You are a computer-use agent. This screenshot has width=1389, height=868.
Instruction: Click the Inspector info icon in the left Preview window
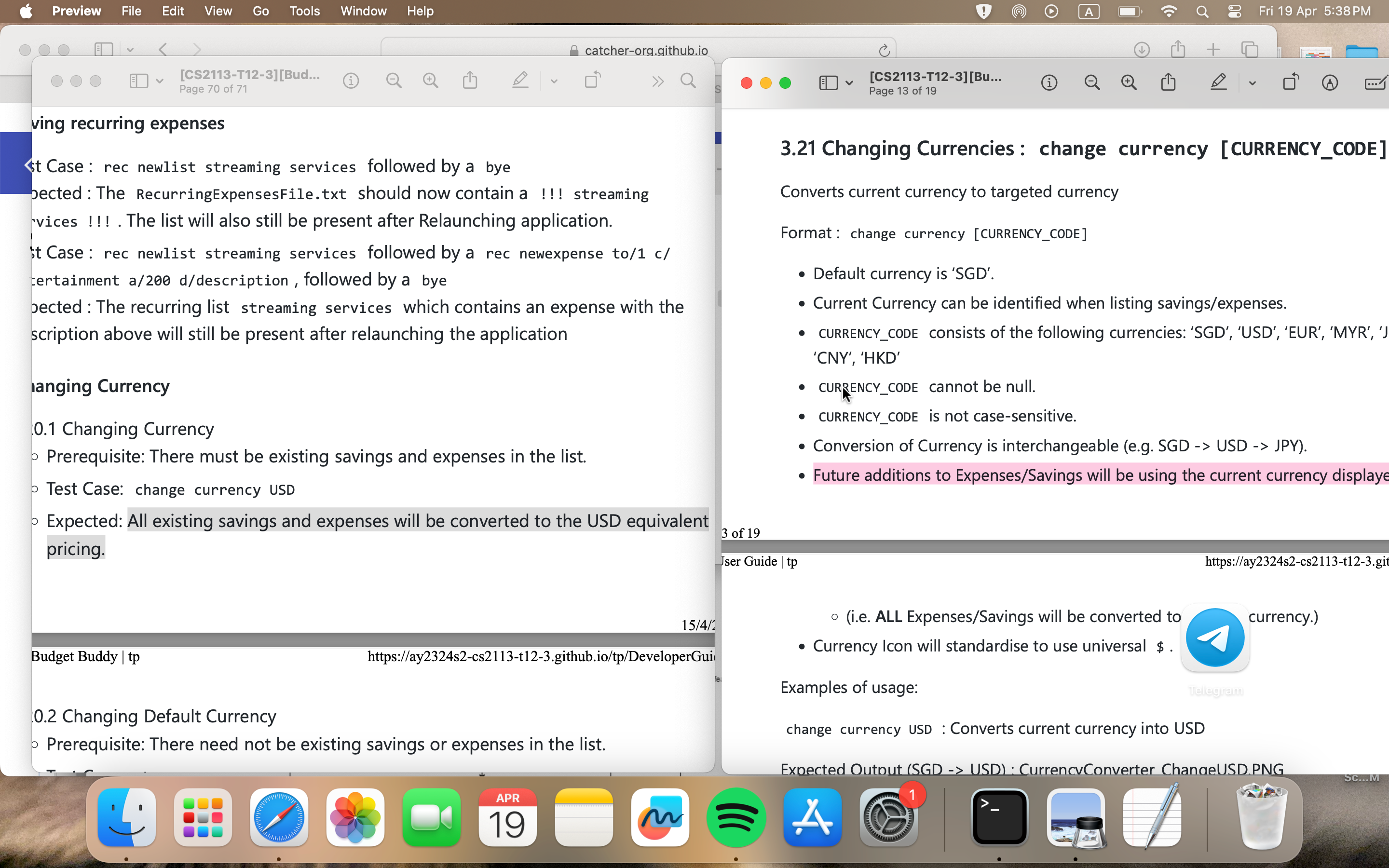(x=351, y=81)
